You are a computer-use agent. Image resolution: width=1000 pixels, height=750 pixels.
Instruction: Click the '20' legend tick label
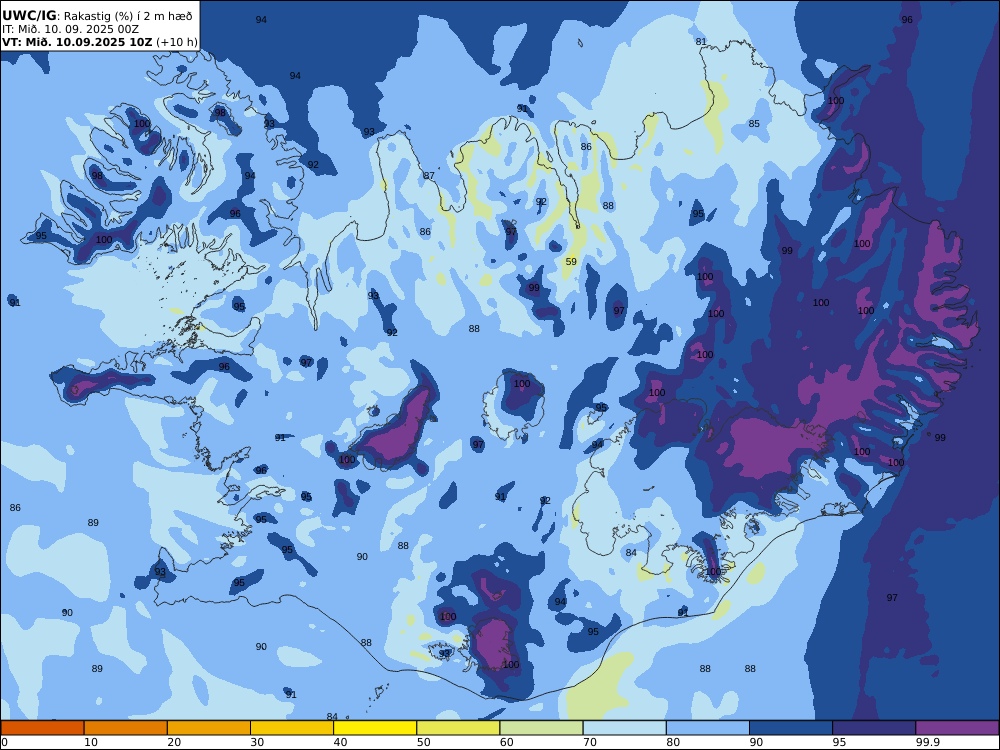174,742
